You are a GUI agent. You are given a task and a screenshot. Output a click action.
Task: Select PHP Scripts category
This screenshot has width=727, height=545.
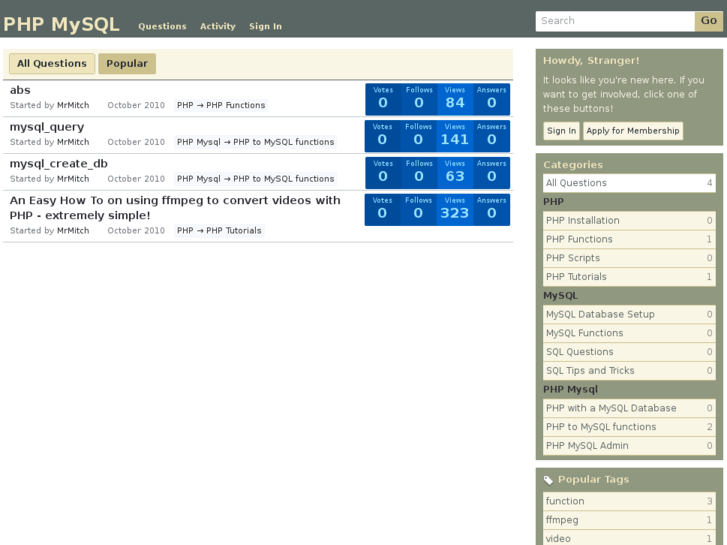[629, 258]
